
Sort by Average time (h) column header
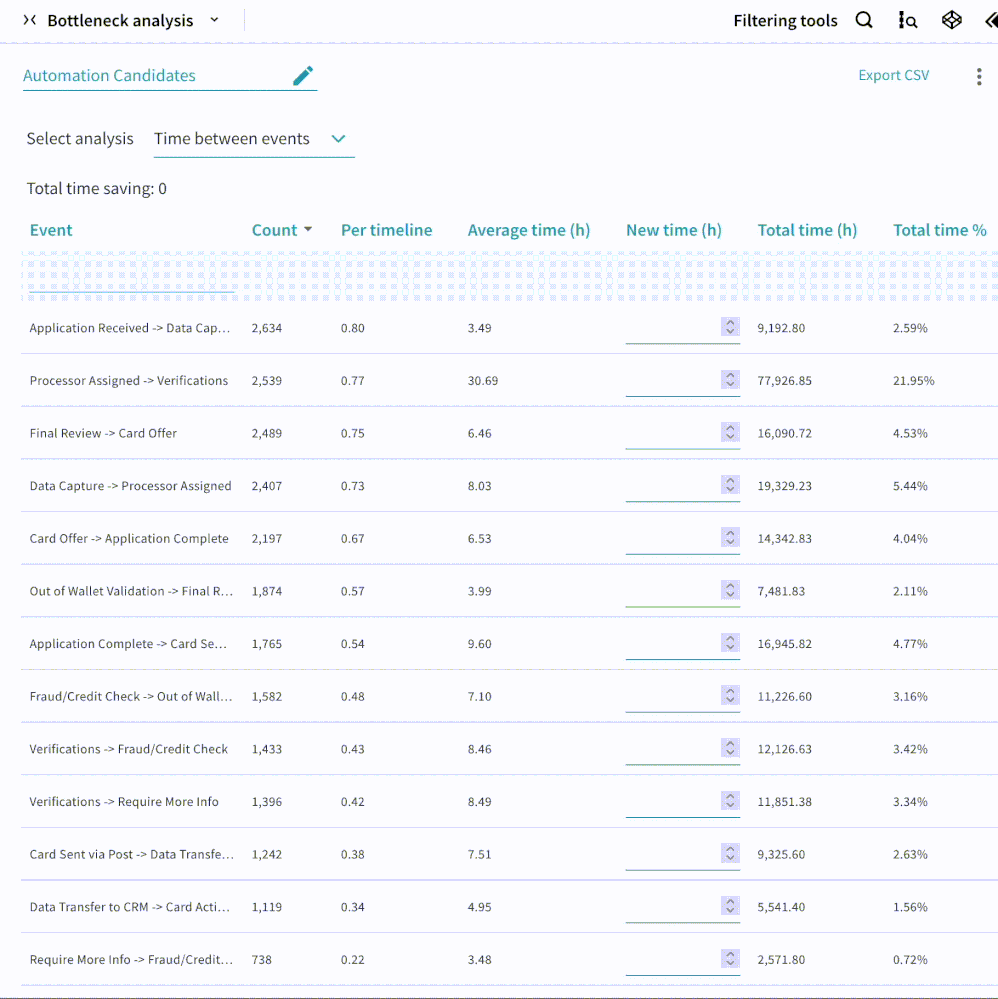(x=528, y=230)
